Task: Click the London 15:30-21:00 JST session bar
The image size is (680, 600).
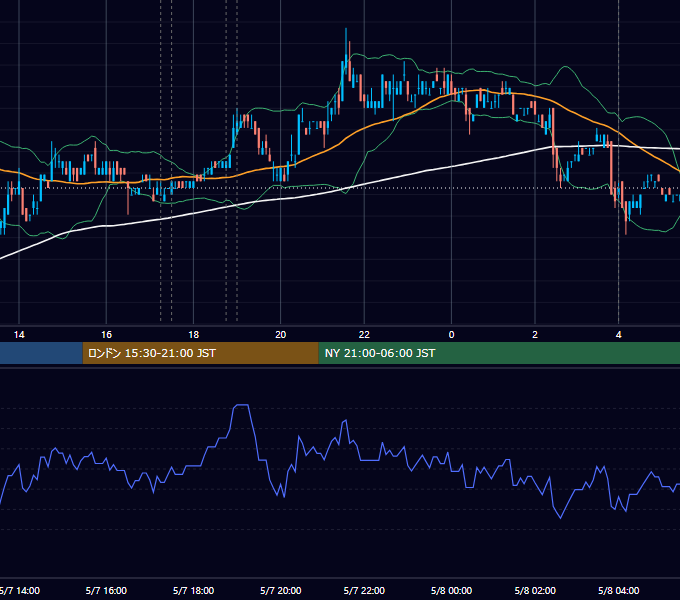Action: click(x=200, y=353)
